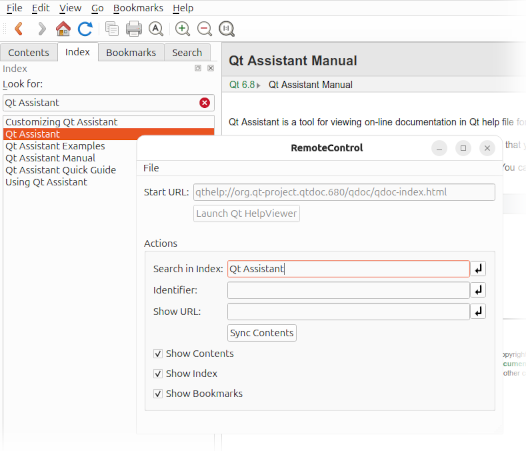
Task: Open the Bookmarks menu in menu bar
Action: [138, 8]
